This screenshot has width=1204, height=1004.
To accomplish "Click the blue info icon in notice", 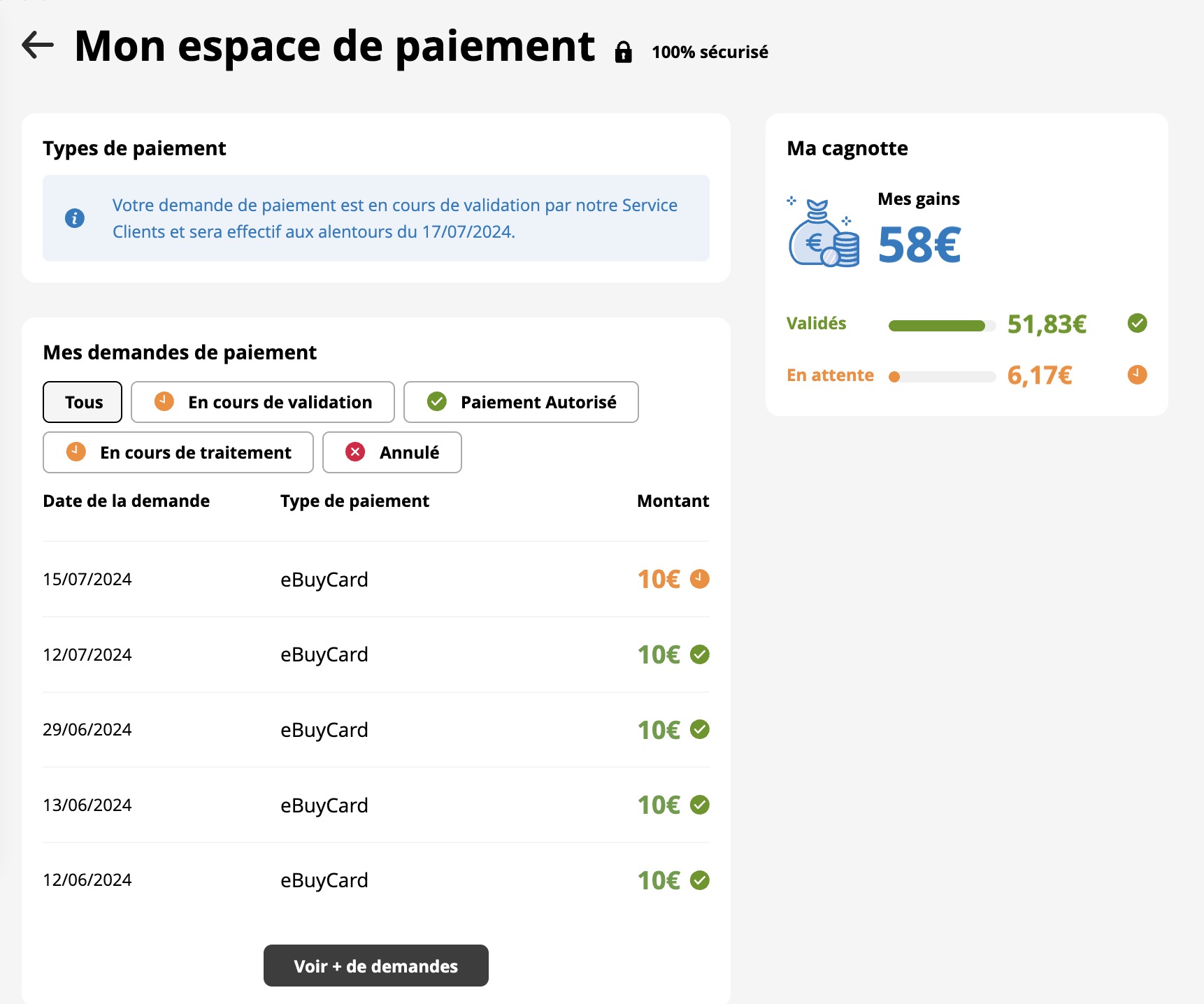I will click(x=75, y=218).
